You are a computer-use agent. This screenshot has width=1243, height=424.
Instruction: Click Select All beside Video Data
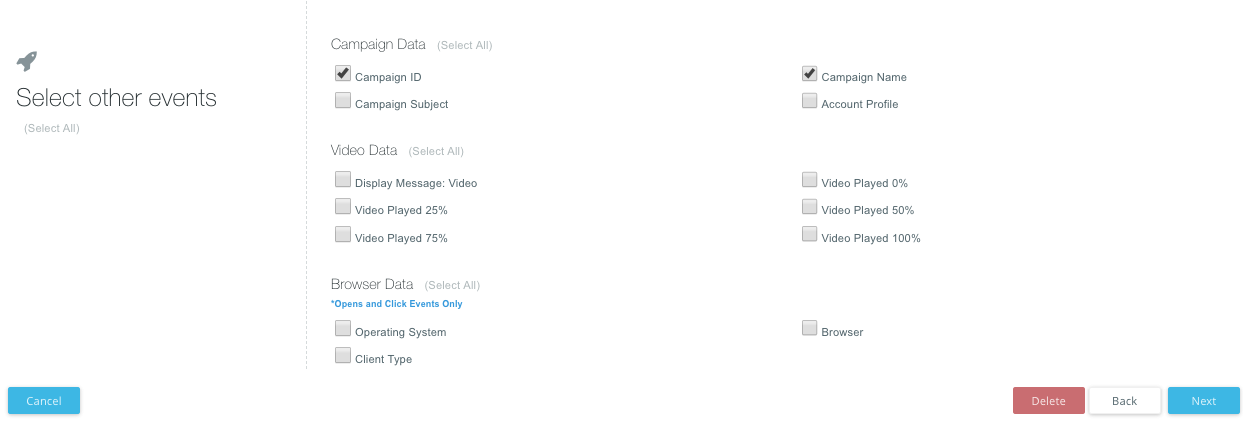click(436, 151)
